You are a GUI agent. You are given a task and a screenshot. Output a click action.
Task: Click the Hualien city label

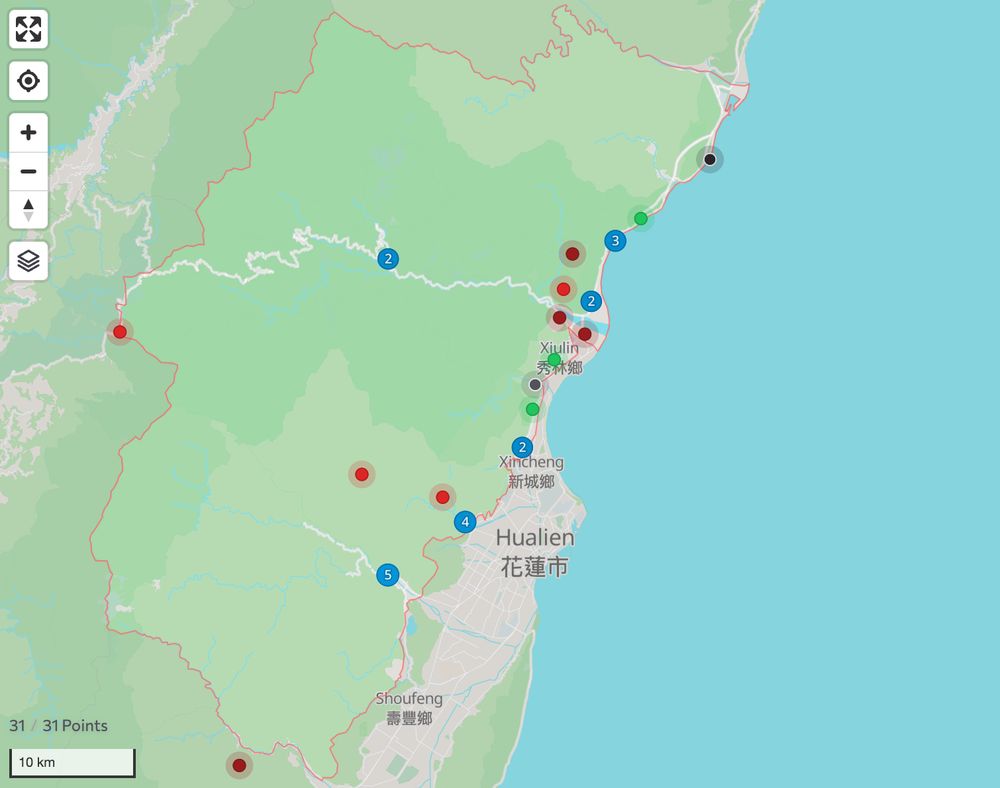point(537,538)
